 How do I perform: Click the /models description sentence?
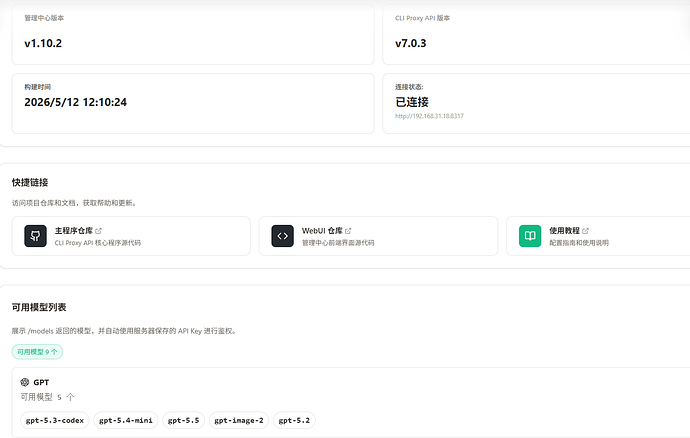125,331
